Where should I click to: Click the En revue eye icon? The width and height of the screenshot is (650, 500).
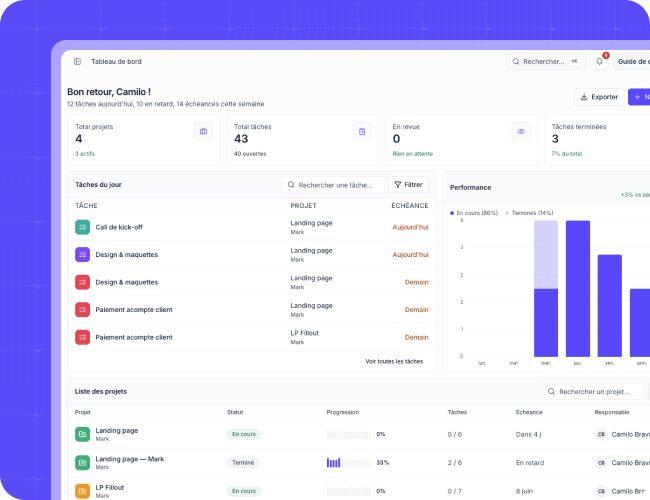pos(521,131)
